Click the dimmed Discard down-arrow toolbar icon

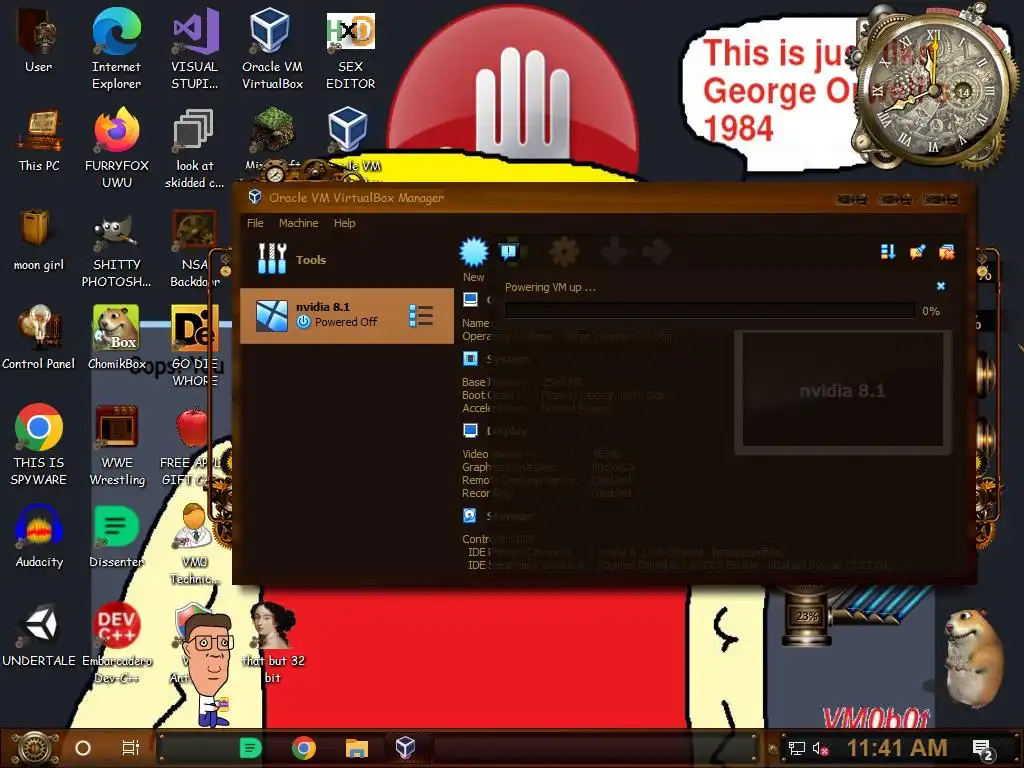[614, 251]
